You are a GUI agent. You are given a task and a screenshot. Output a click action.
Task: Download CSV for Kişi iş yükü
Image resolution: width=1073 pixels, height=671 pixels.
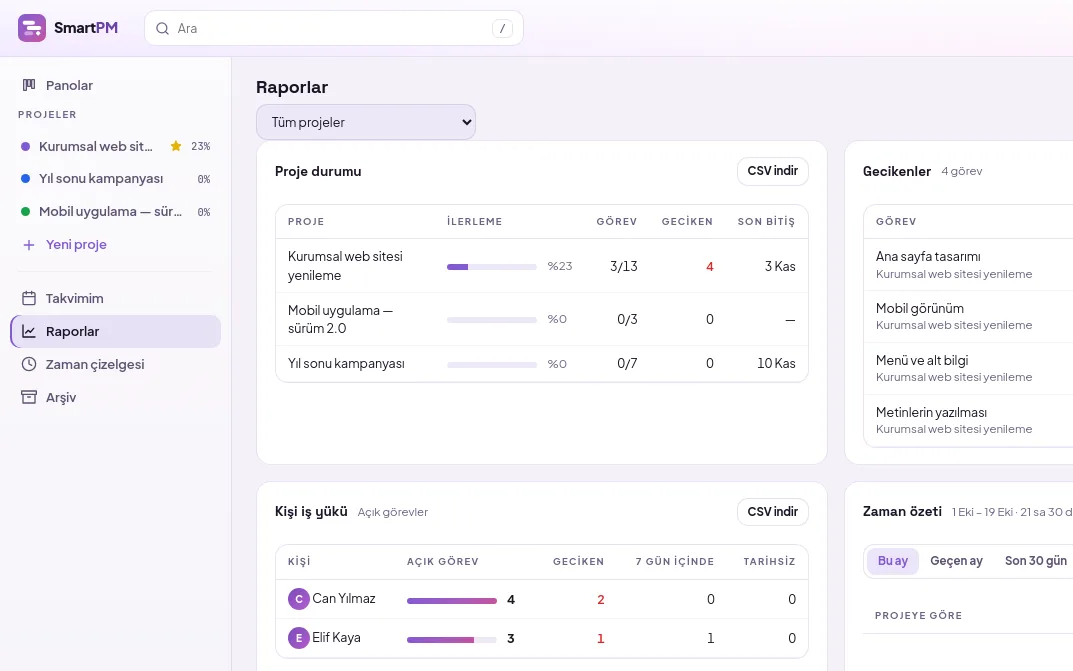(x=773, y=512)
